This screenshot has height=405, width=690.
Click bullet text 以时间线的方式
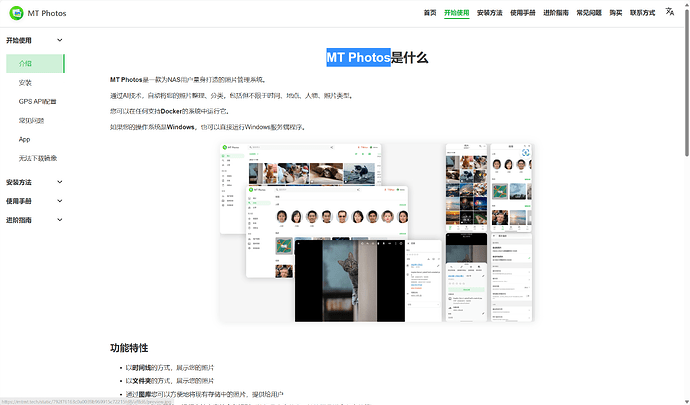148,367
